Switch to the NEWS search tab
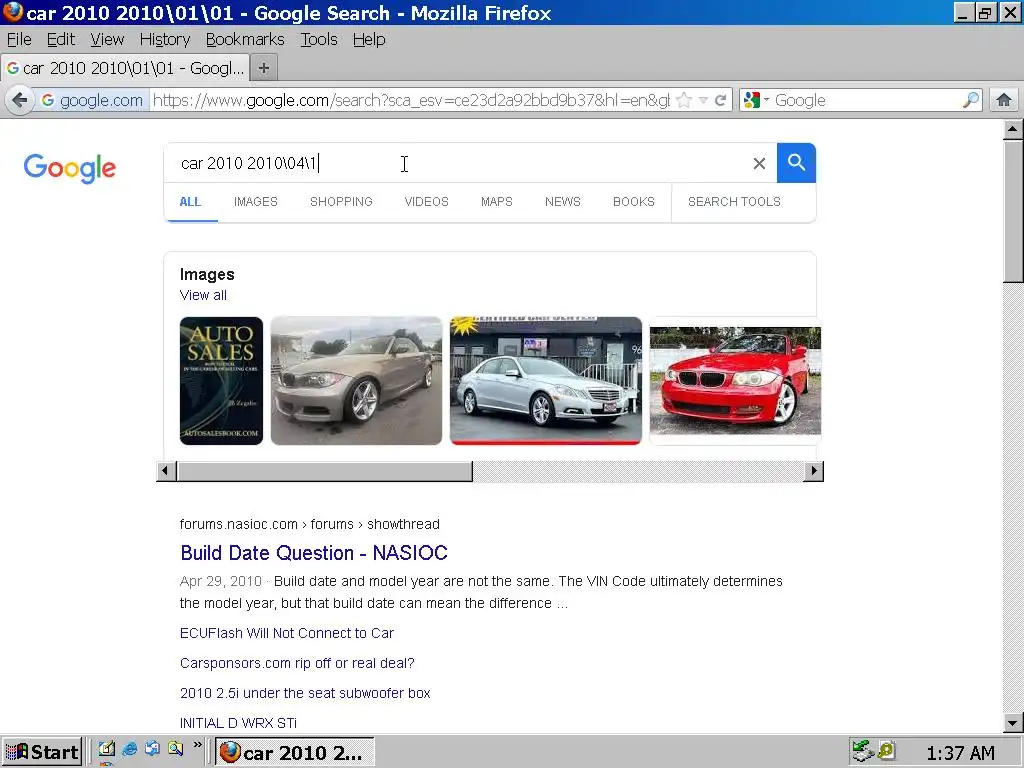1024x768 pixels. coord(562,202)
